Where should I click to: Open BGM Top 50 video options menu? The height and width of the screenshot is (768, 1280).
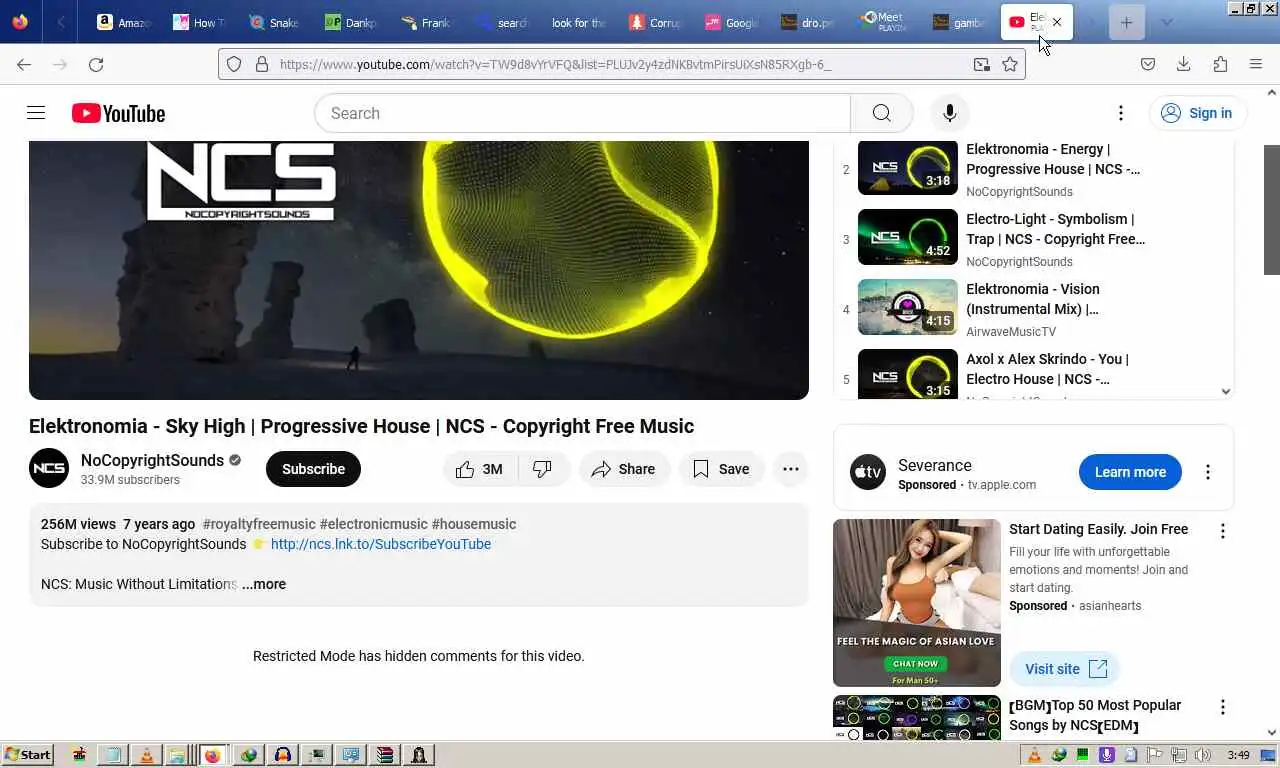pos(1222,707)
